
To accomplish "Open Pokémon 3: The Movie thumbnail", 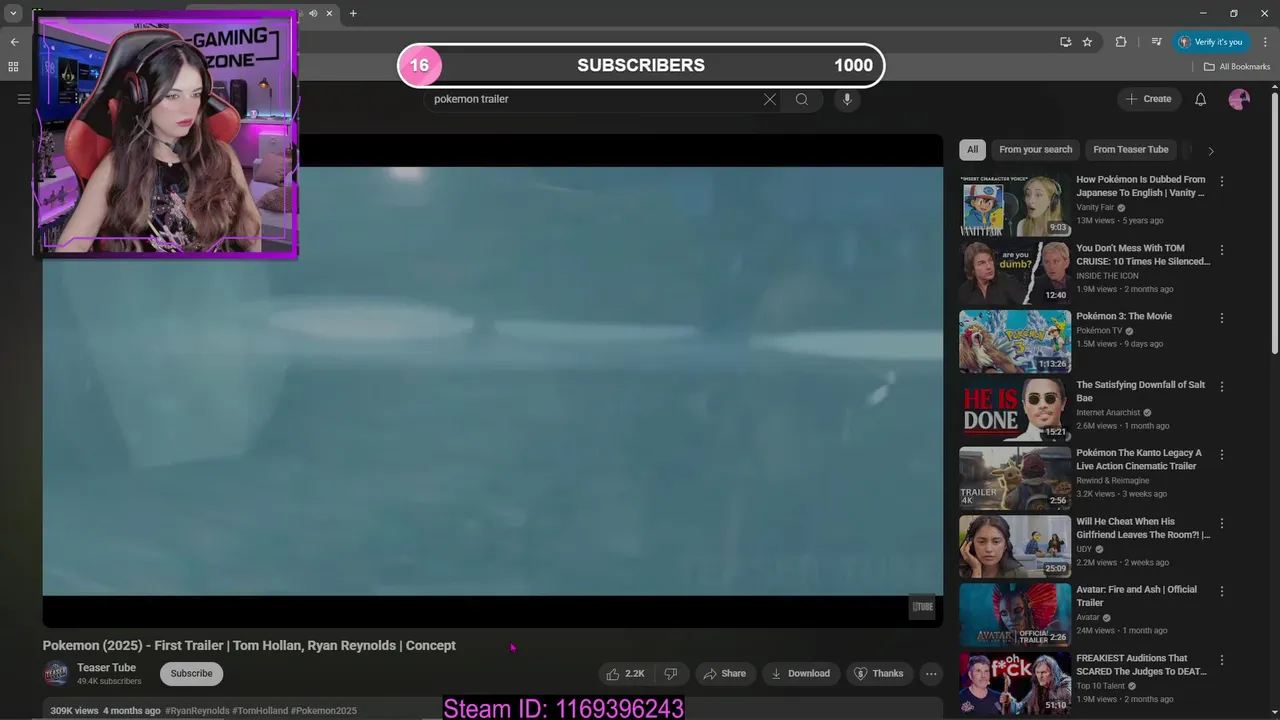I will click(x=1015, y=342).
